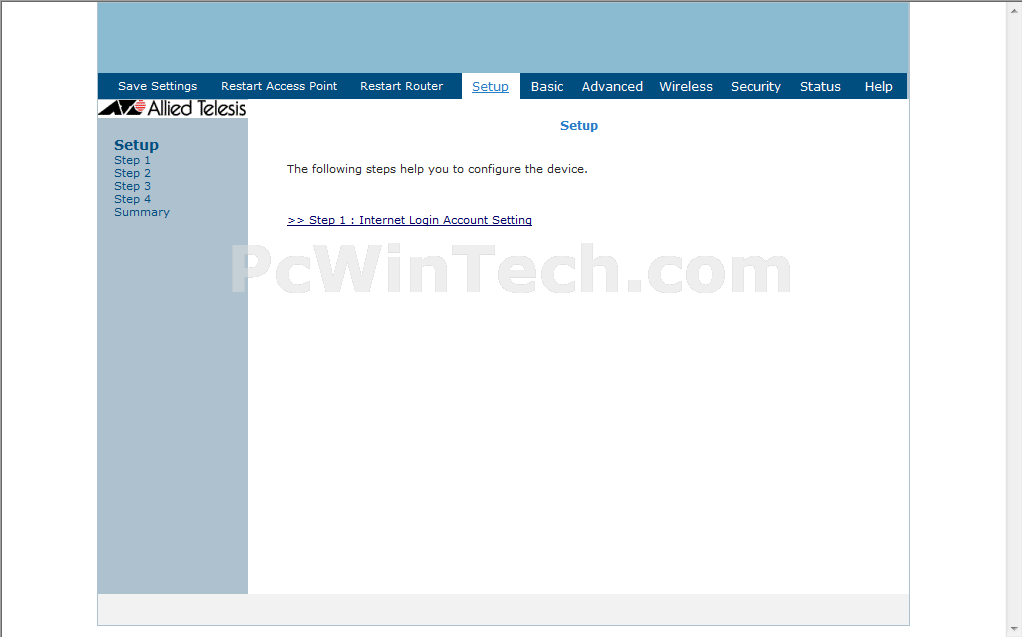
Task: Open Summary in the sidebar
Action: click(142, 213)
